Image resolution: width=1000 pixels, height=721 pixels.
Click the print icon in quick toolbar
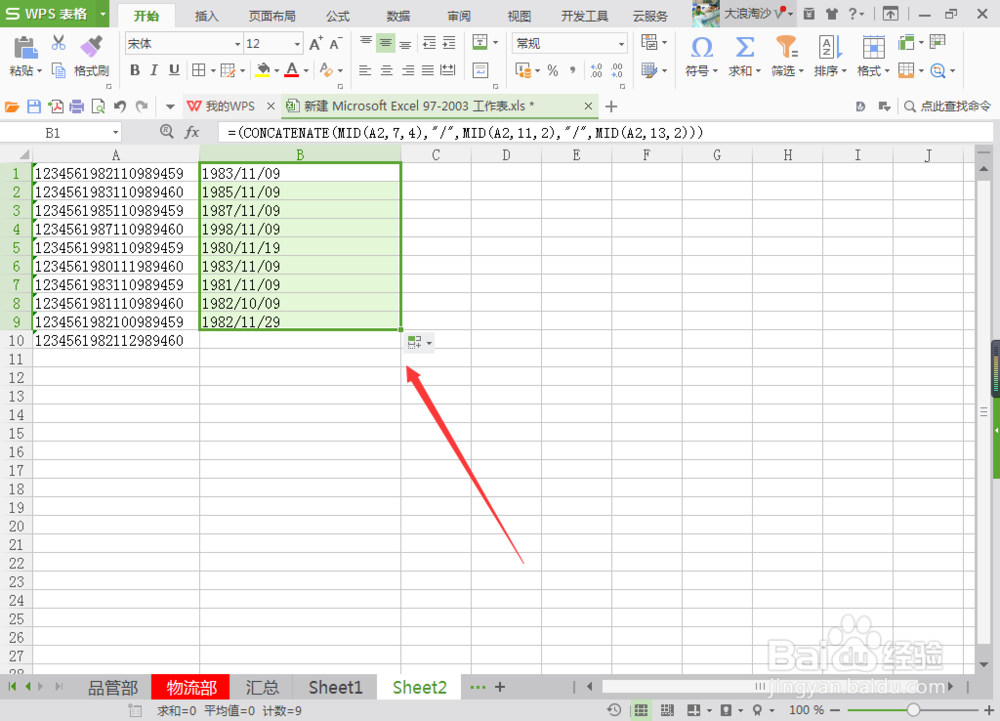click(77, 106)
